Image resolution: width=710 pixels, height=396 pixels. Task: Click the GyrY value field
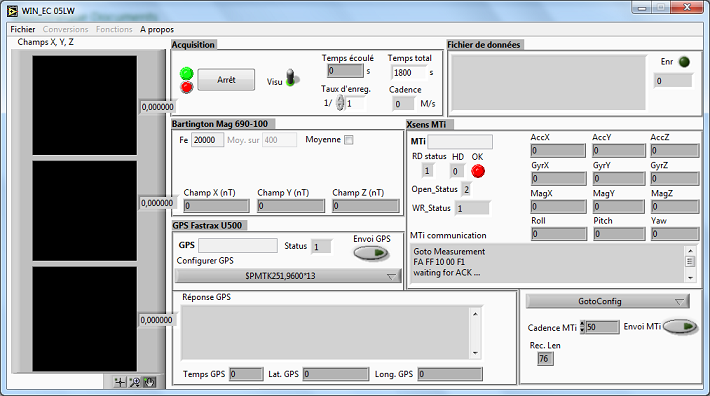click(619, 178)
